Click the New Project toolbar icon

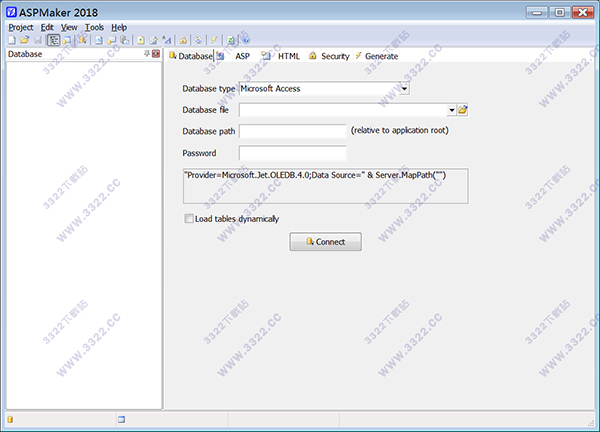click(x=12, y=40)
